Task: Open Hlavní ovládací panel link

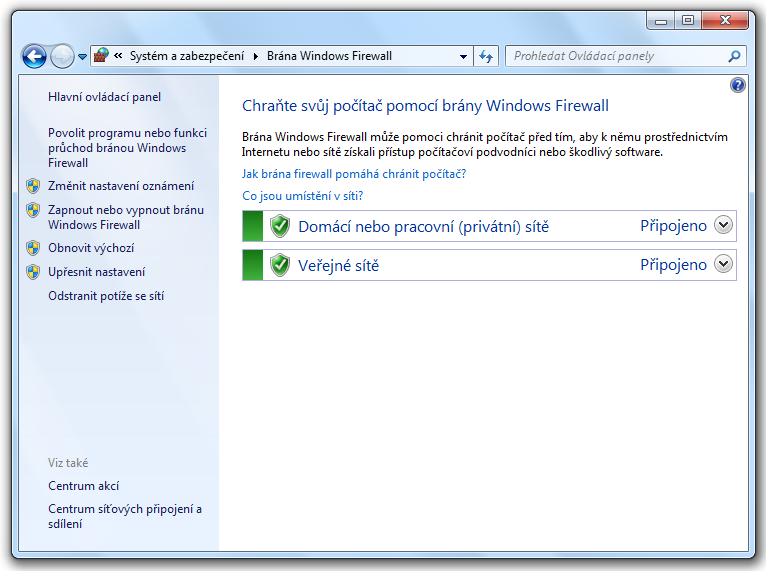Action: click(x=104, y=97)
